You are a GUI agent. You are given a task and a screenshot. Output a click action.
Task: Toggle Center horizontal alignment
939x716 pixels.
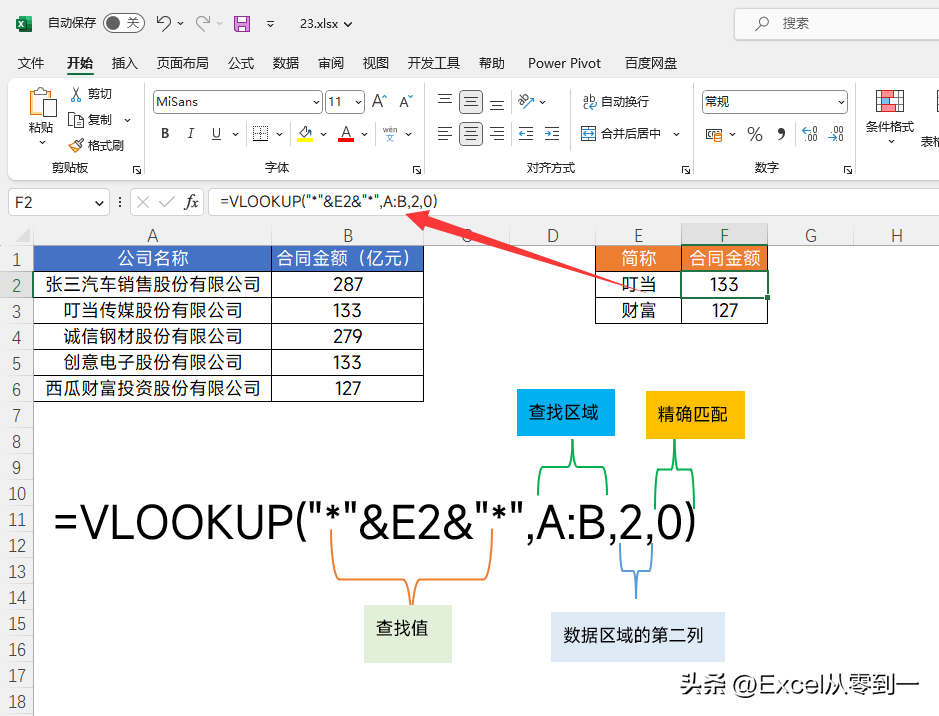471,134
